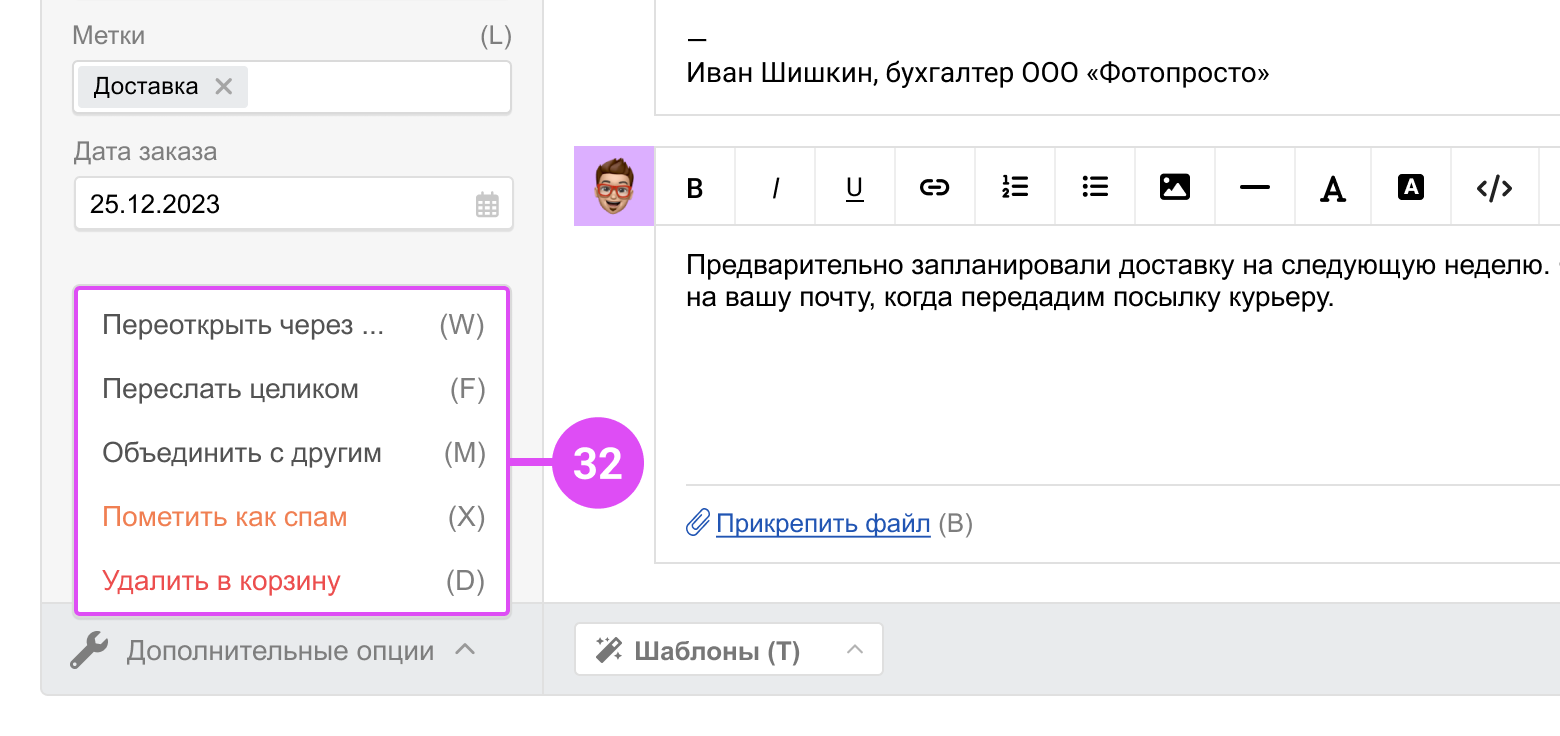Viewport: 1560px width, 736px height.
Task: Insert an image into the reply
Action: (1175, 187)
